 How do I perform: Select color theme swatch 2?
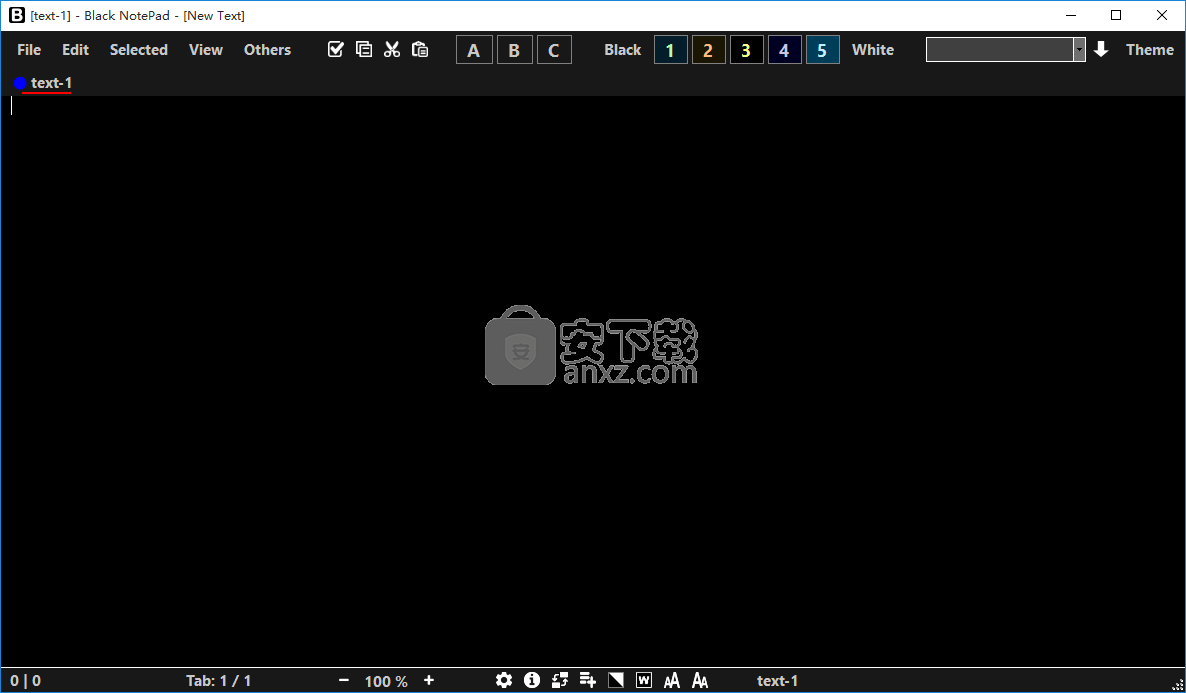pos(709,50)
